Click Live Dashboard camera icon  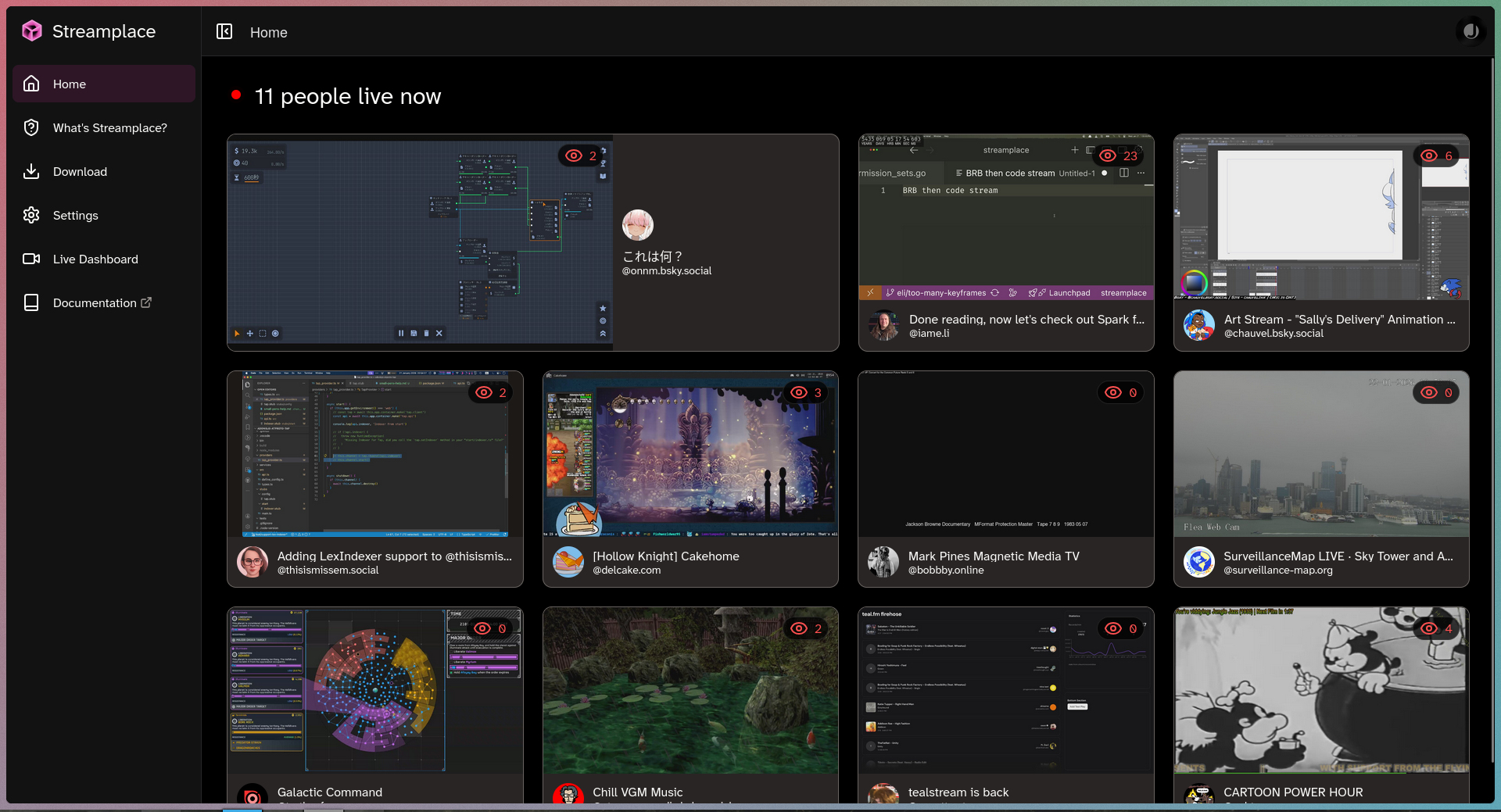pos(31,259)
